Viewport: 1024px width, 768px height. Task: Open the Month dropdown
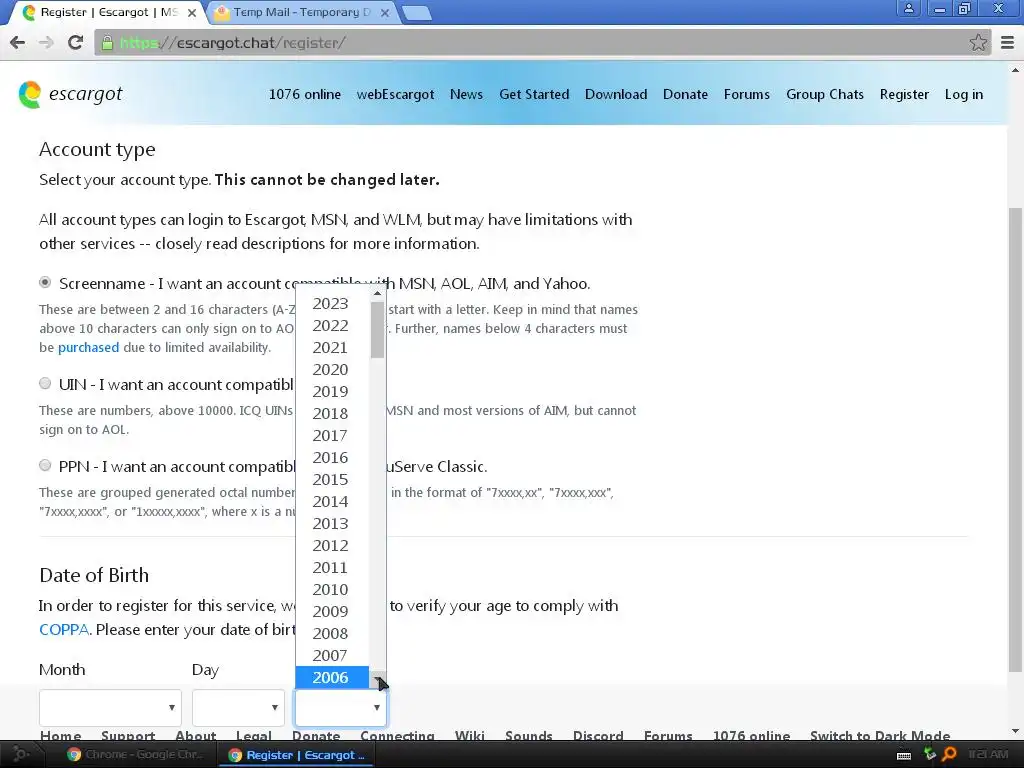(x=110, y=707)
